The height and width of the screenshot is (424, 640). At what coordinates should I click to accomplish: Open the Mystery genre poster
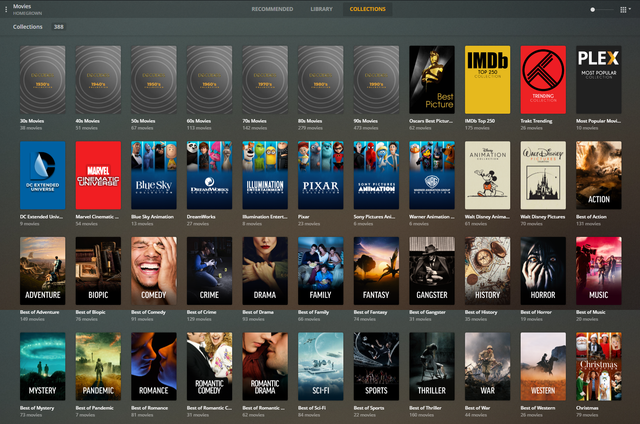coord(42,366)
